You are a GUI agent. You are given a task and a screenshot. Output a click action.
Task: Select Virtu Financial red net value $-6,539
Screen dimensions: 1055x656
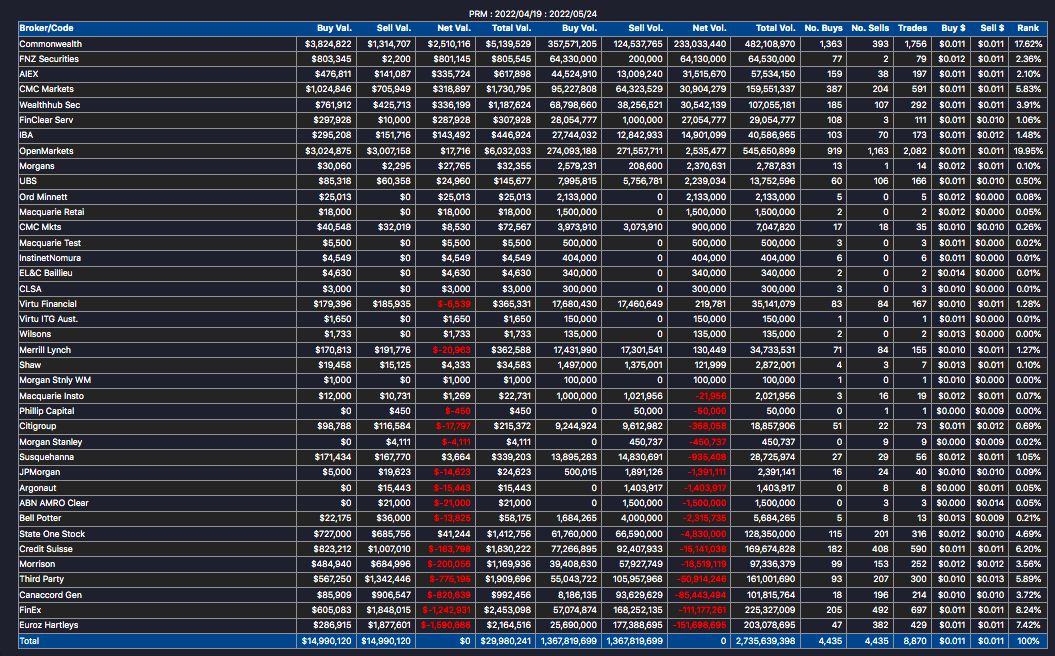point(454,304)
